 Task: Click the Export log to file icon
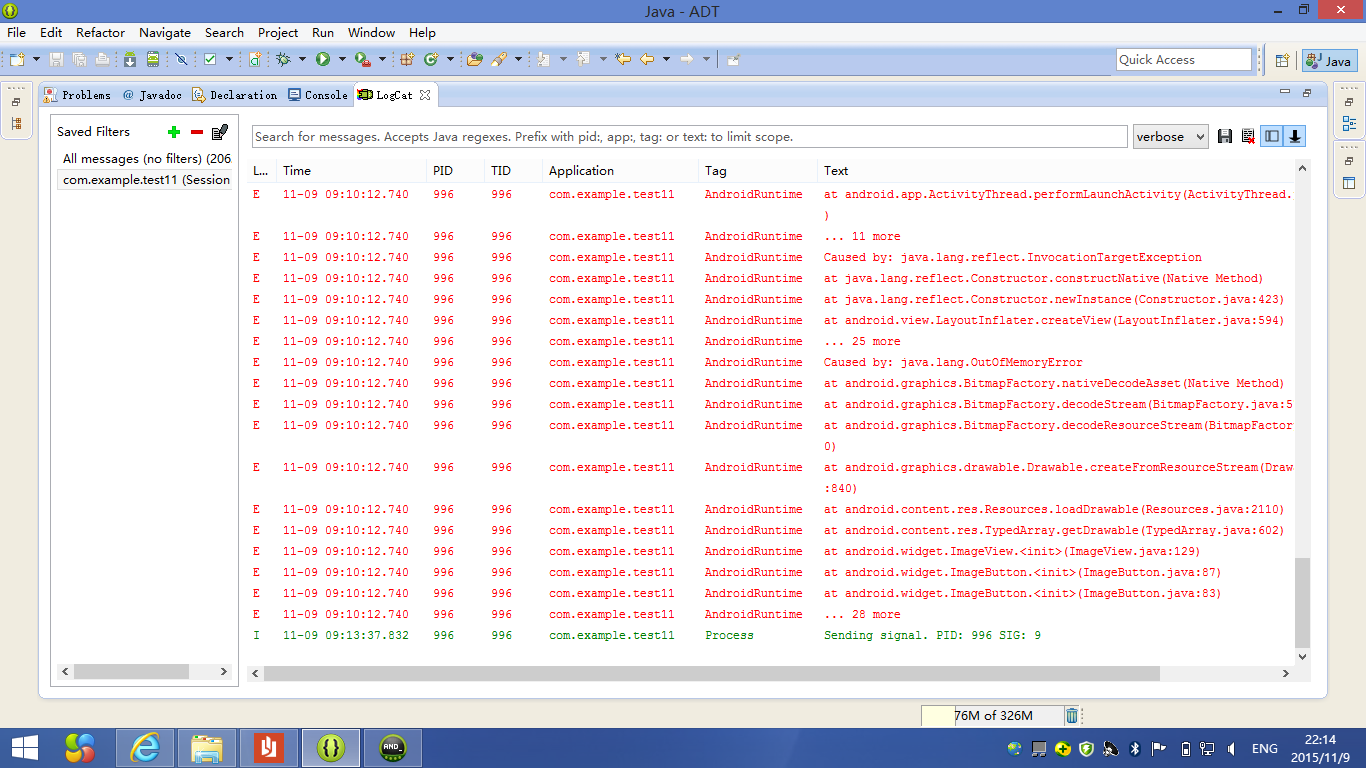[1225, 137]
